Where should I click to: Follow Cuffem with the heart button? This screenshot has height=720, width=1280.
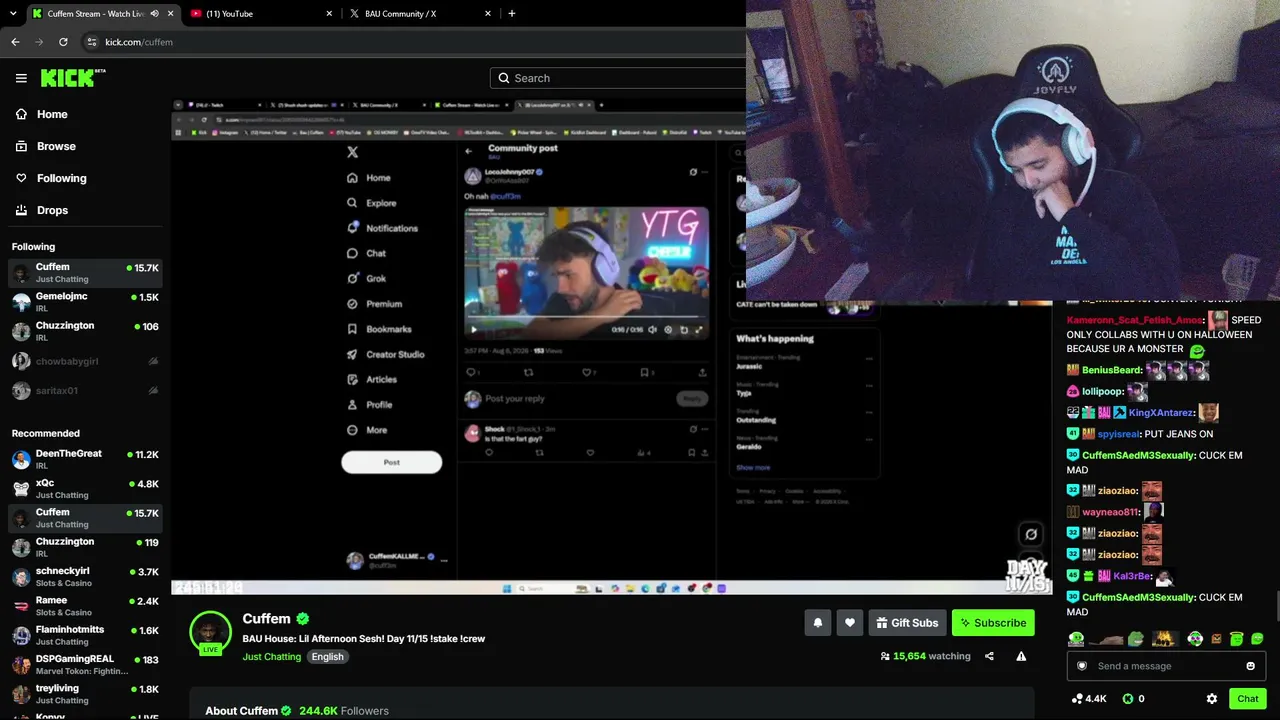pyautogui.click(x=850, y=623)
